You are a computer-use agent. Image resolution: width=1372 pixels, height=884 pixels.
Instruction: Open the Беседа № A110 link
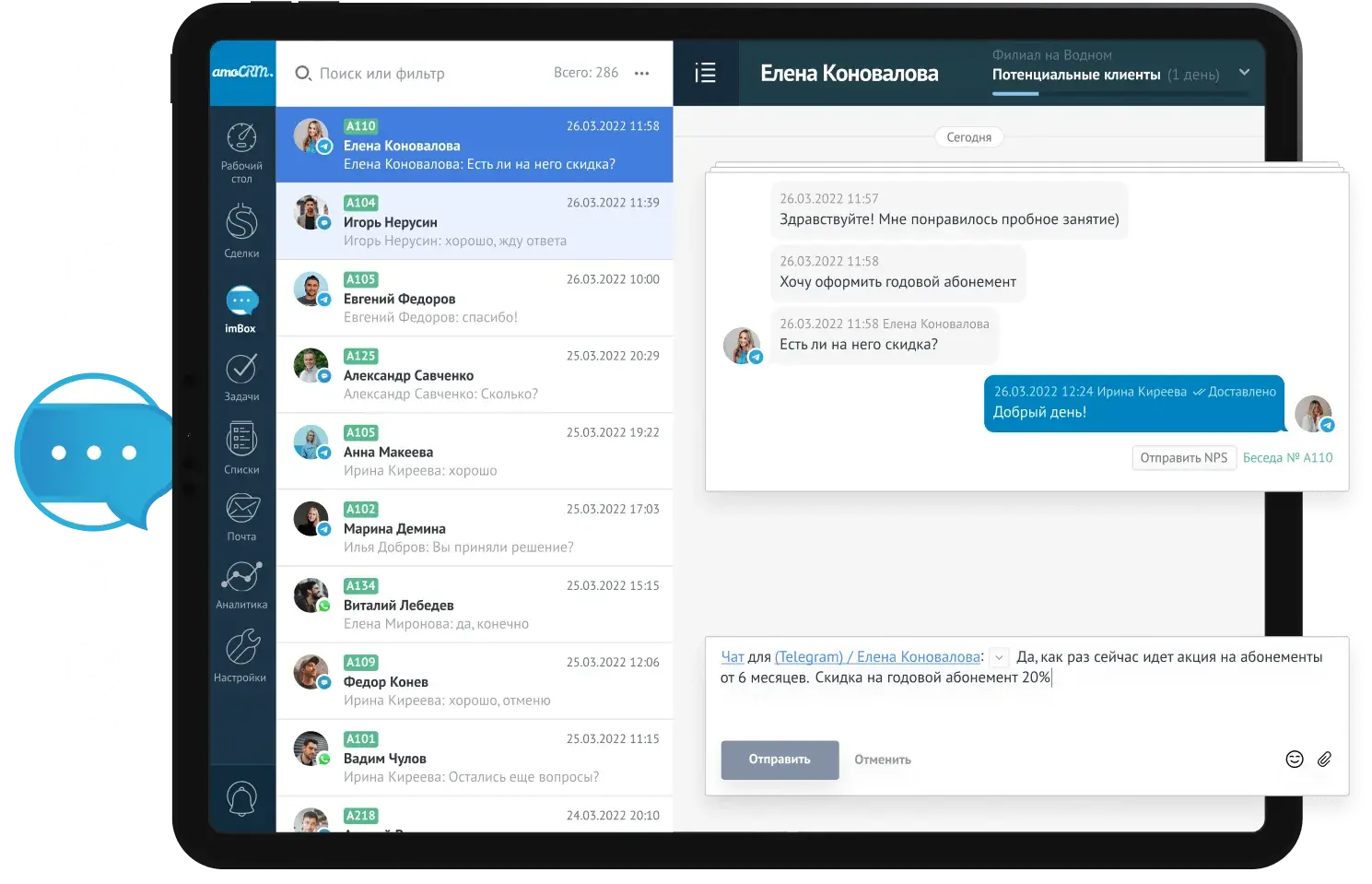click(1287, 457)
